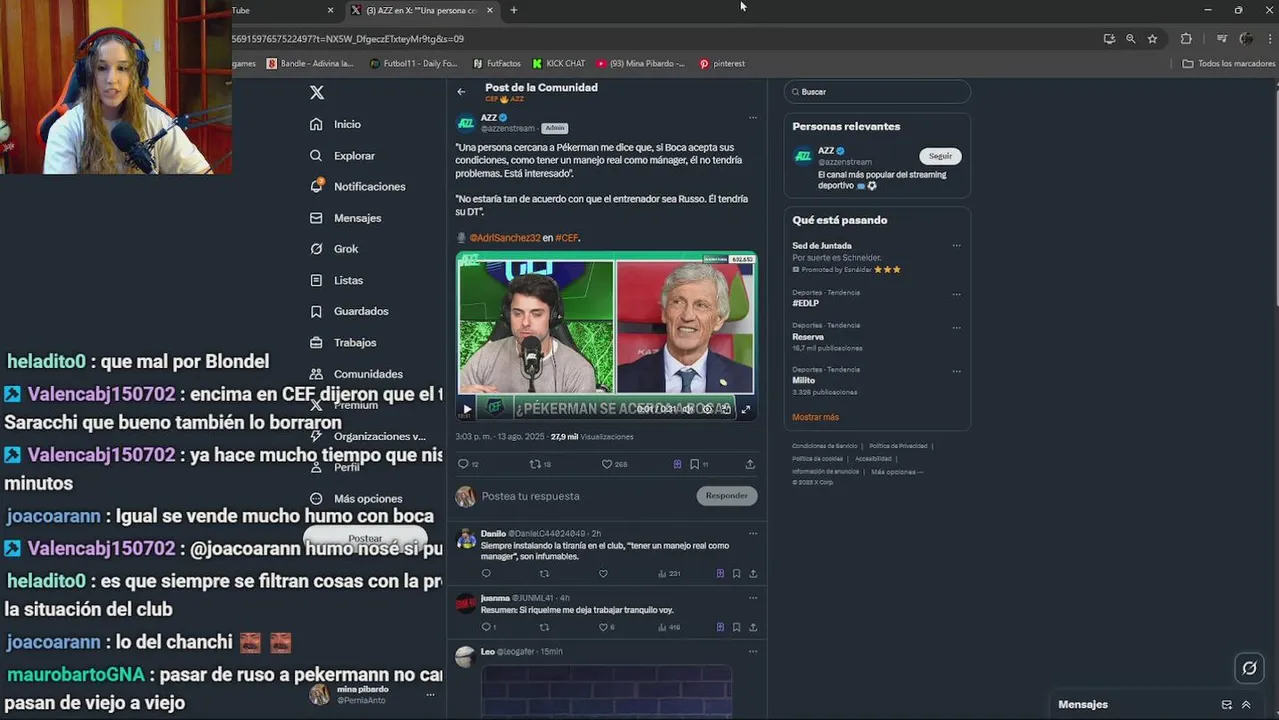Reply icon on the AZZ post

pyautogui.click(x=463, y=464)
